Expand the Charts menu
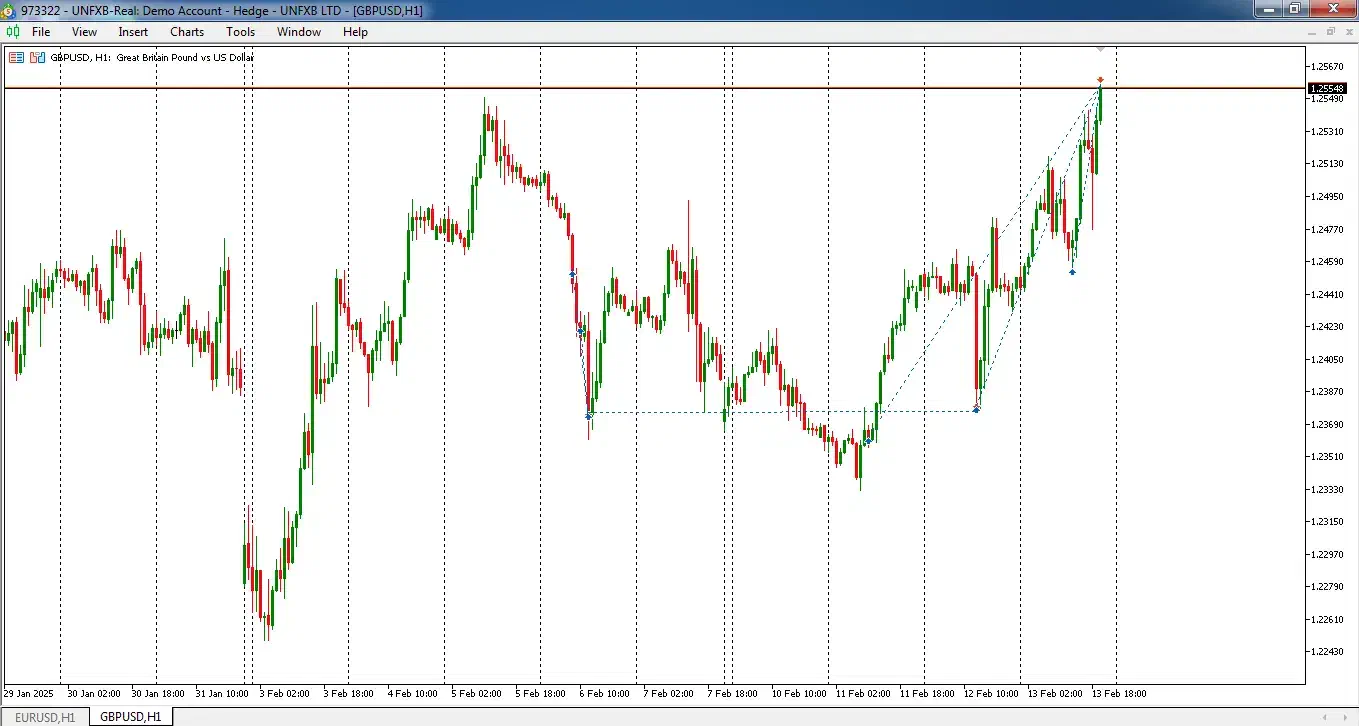 (187, 32)
